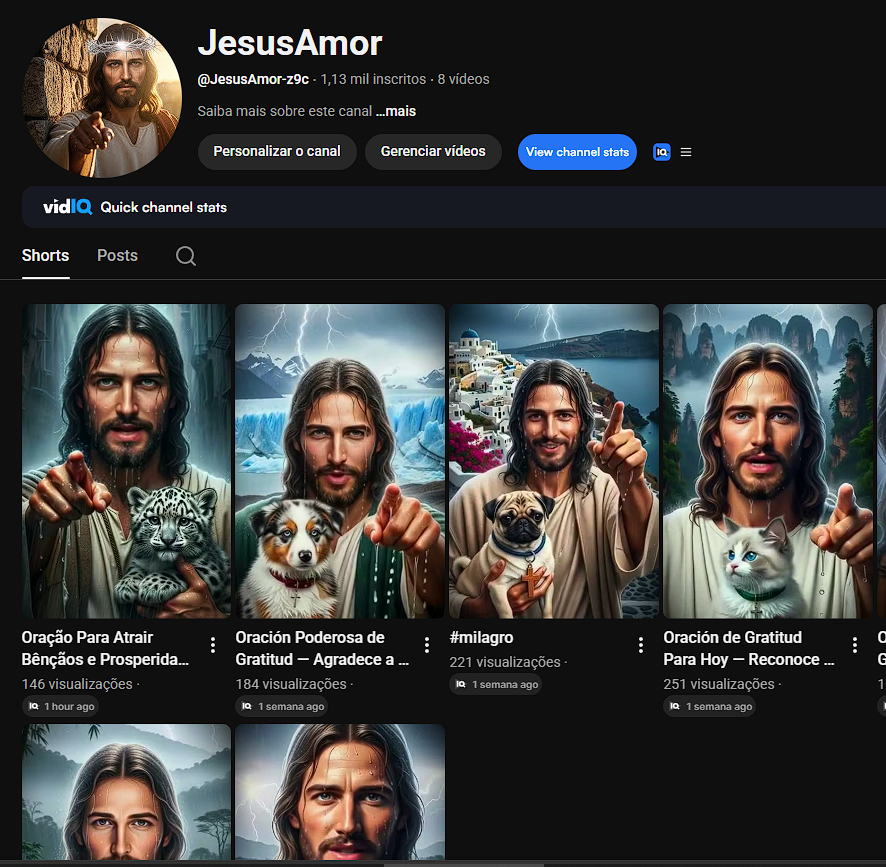
Task: Click the #milagro video title
Action: pyautogui.click(x=481, y=638)
